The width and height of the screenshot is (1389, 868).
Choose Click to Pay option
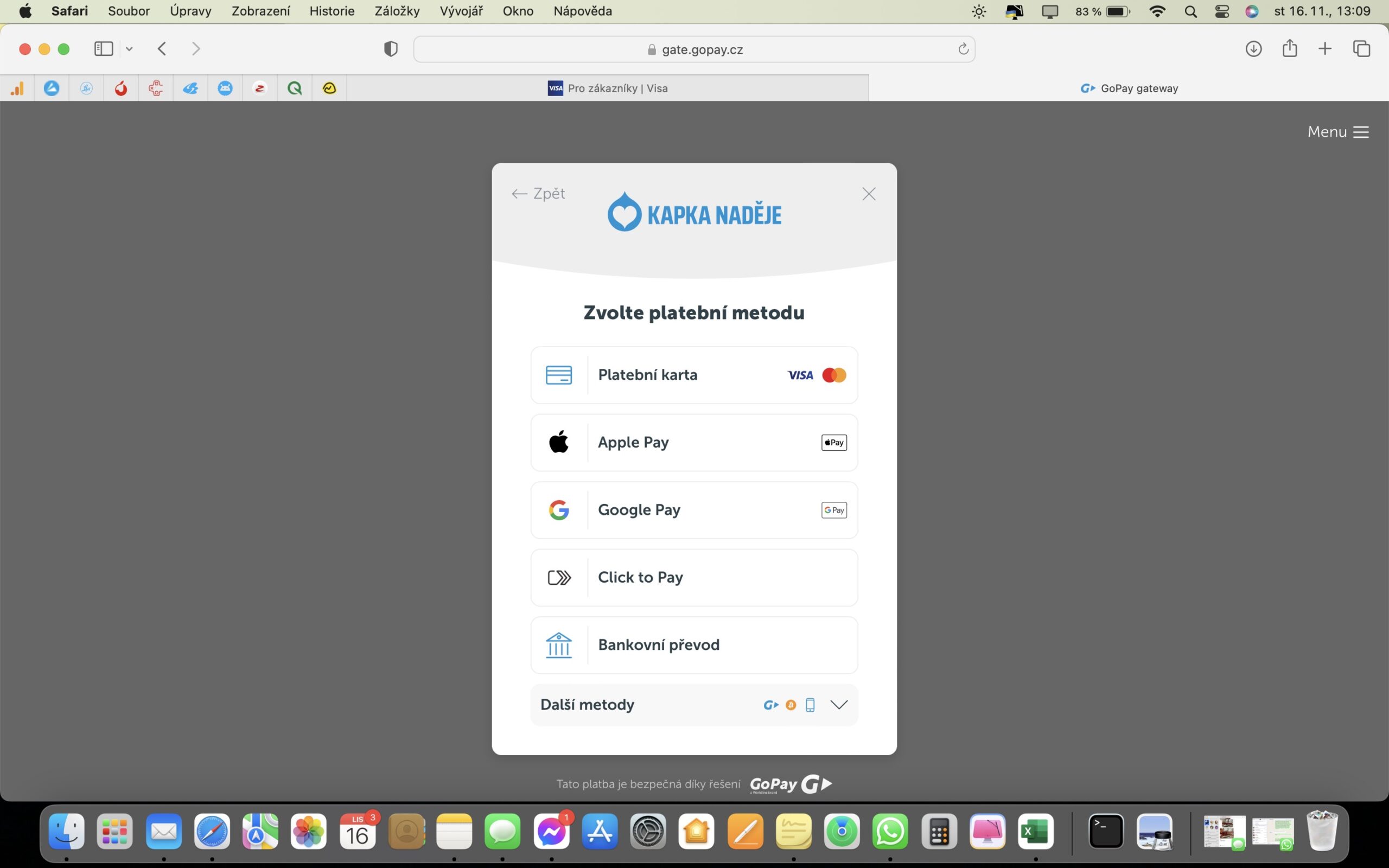[x=693, y=578]
